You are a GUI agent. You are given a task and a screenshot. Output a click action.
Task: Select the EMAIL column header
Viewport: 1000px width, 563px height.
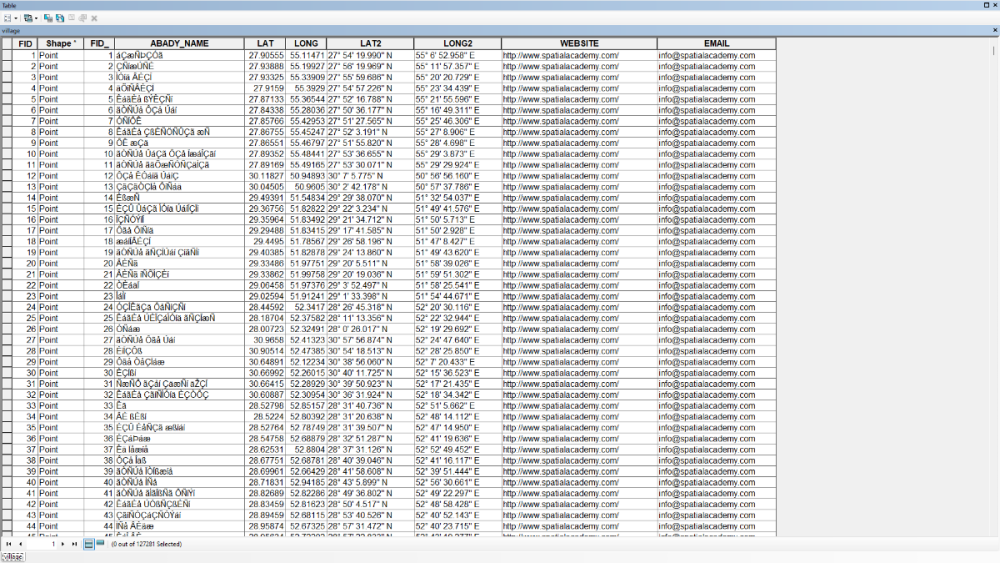pos(717,43)
